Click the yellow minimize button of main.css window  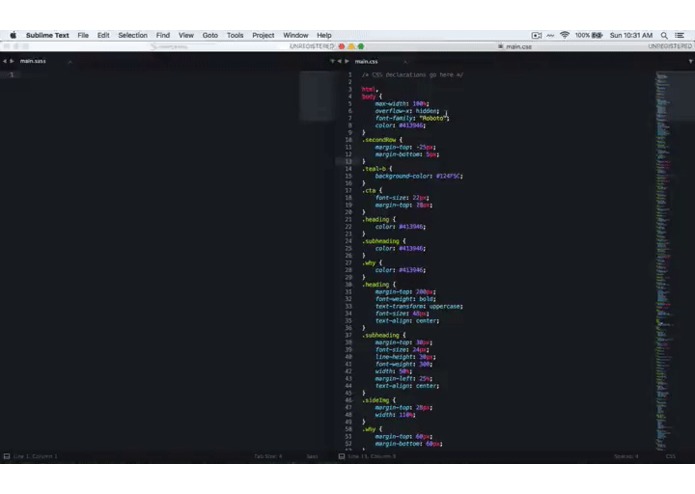(x=351, y=46)
